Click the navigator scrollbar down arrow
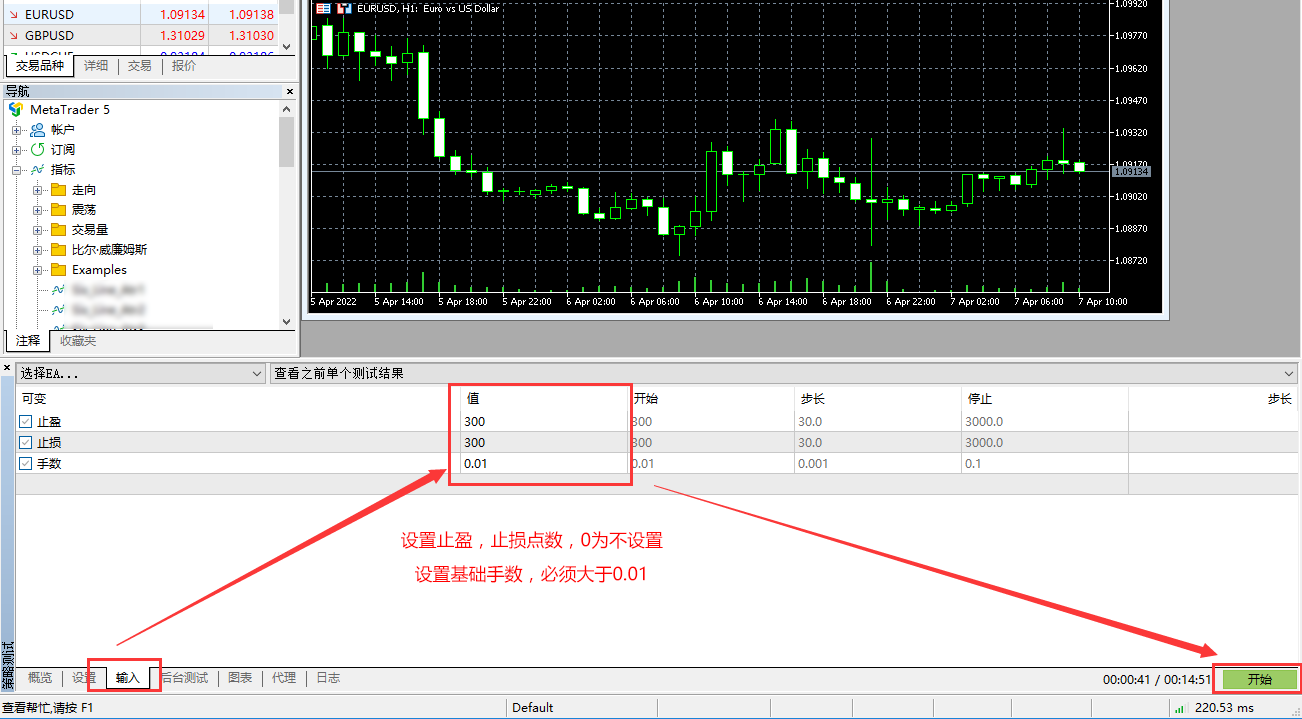 287,321
